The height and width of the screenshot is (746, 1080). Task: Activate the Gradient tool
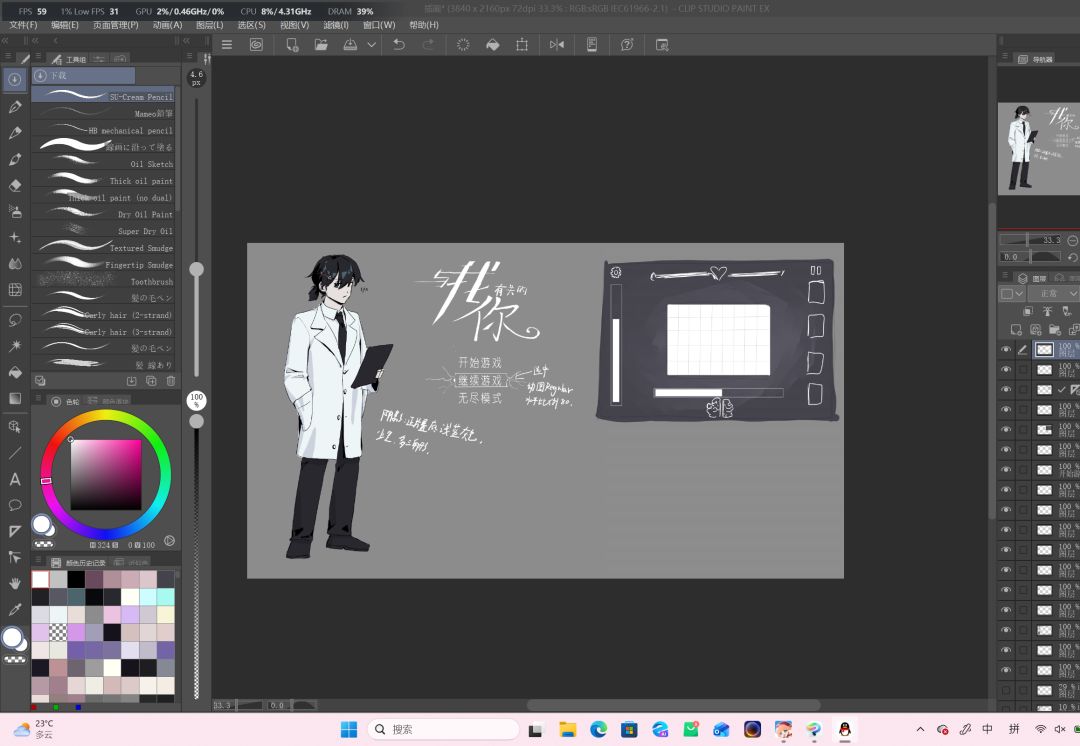click(15, 399)
